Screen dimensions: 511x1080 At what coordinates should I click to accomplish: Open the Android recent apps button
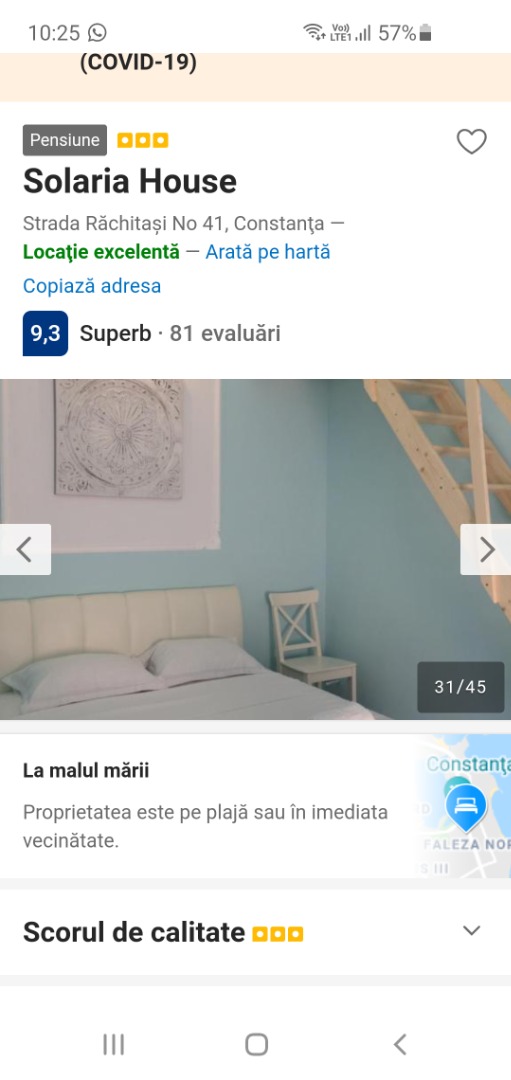coord(113,1044)
